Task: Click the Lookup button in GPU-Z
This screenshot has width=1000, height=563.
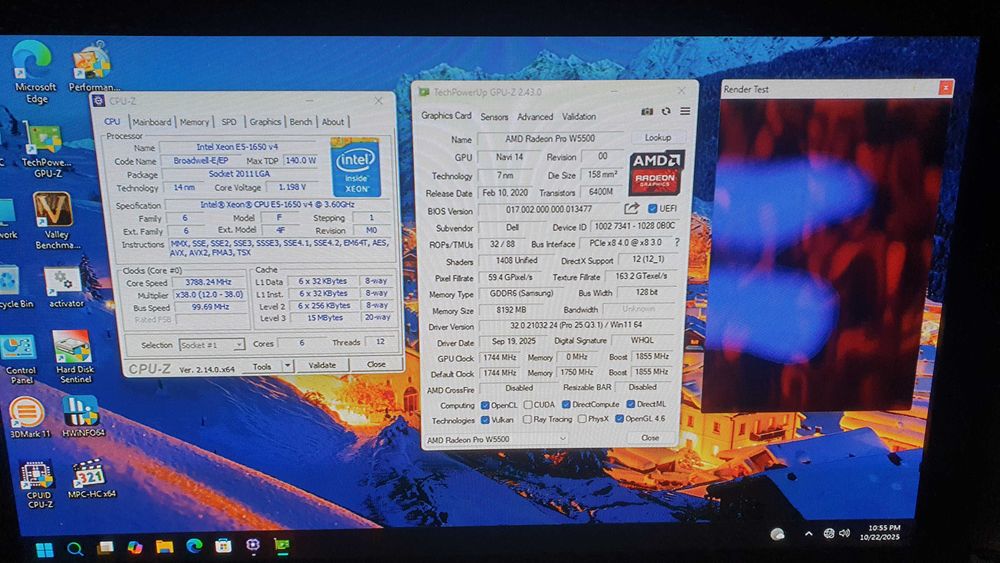Action: click(x=658, y=137)
